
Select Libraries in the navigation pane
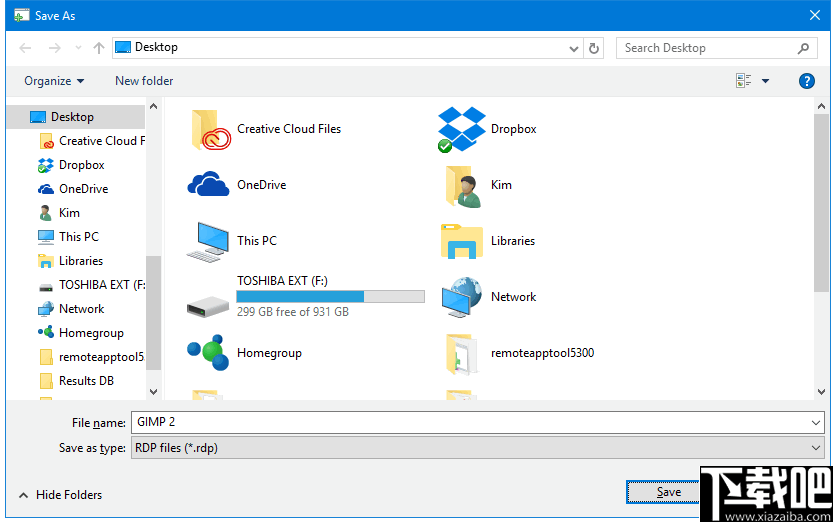point(70,261)
